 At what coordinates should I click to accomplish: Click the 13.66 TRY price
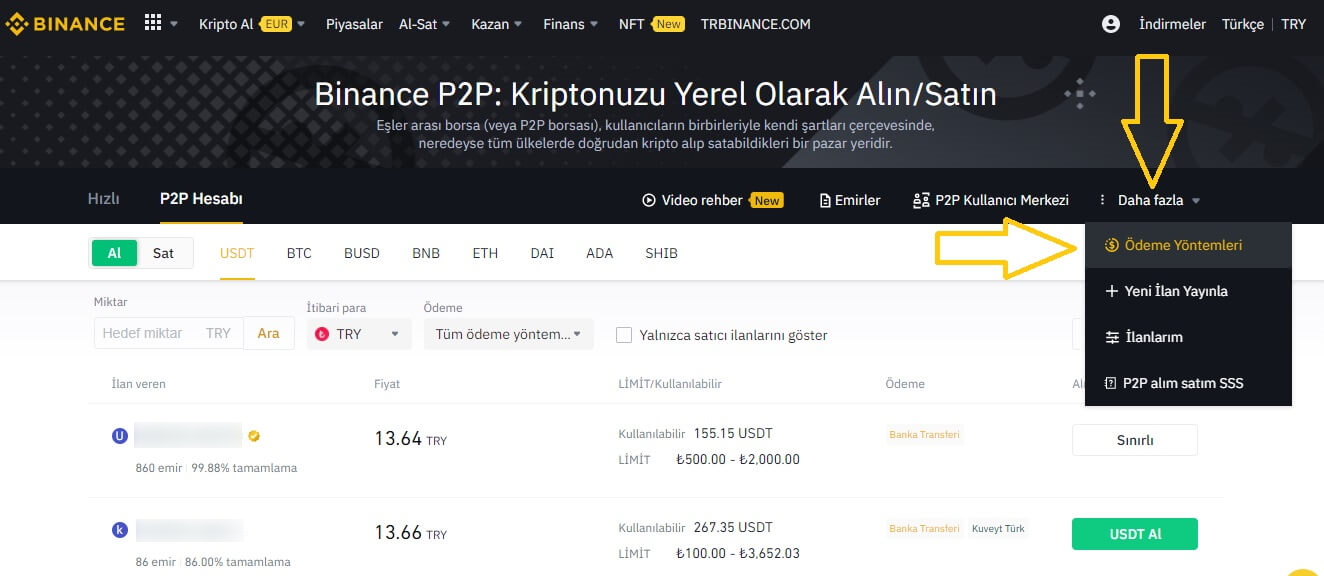tap(411, 532)
